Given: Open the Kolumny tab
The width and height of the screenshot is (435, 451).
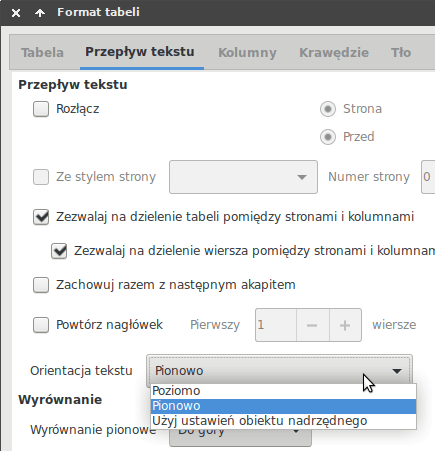Looking at the screenshot, I should 247,53.
